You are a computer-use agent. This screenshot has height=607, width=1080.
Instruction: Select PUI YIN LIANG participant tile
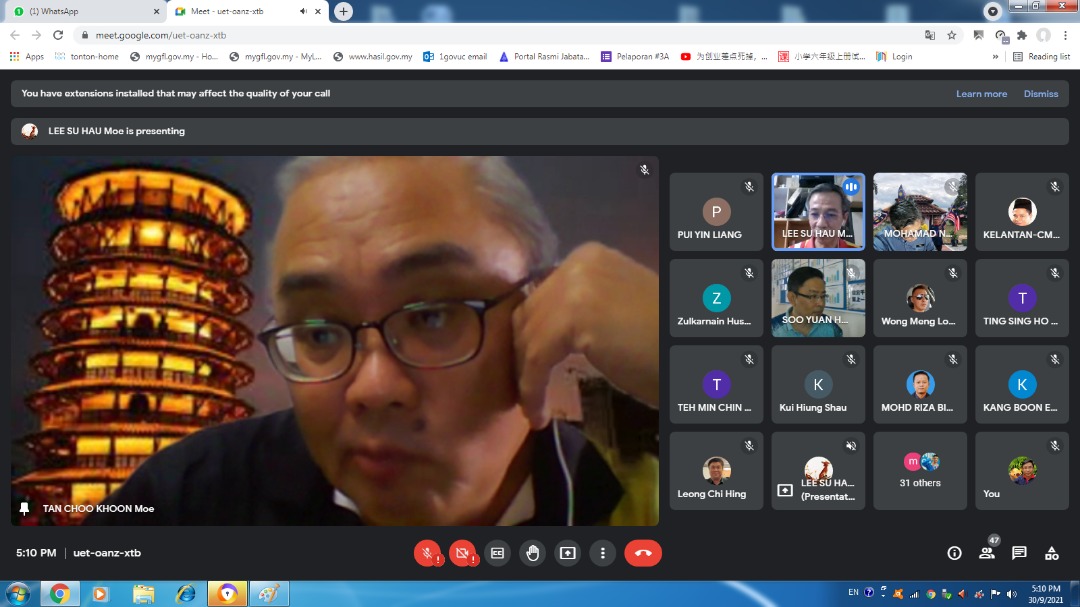pyautogui.click(x=716, y=212)
